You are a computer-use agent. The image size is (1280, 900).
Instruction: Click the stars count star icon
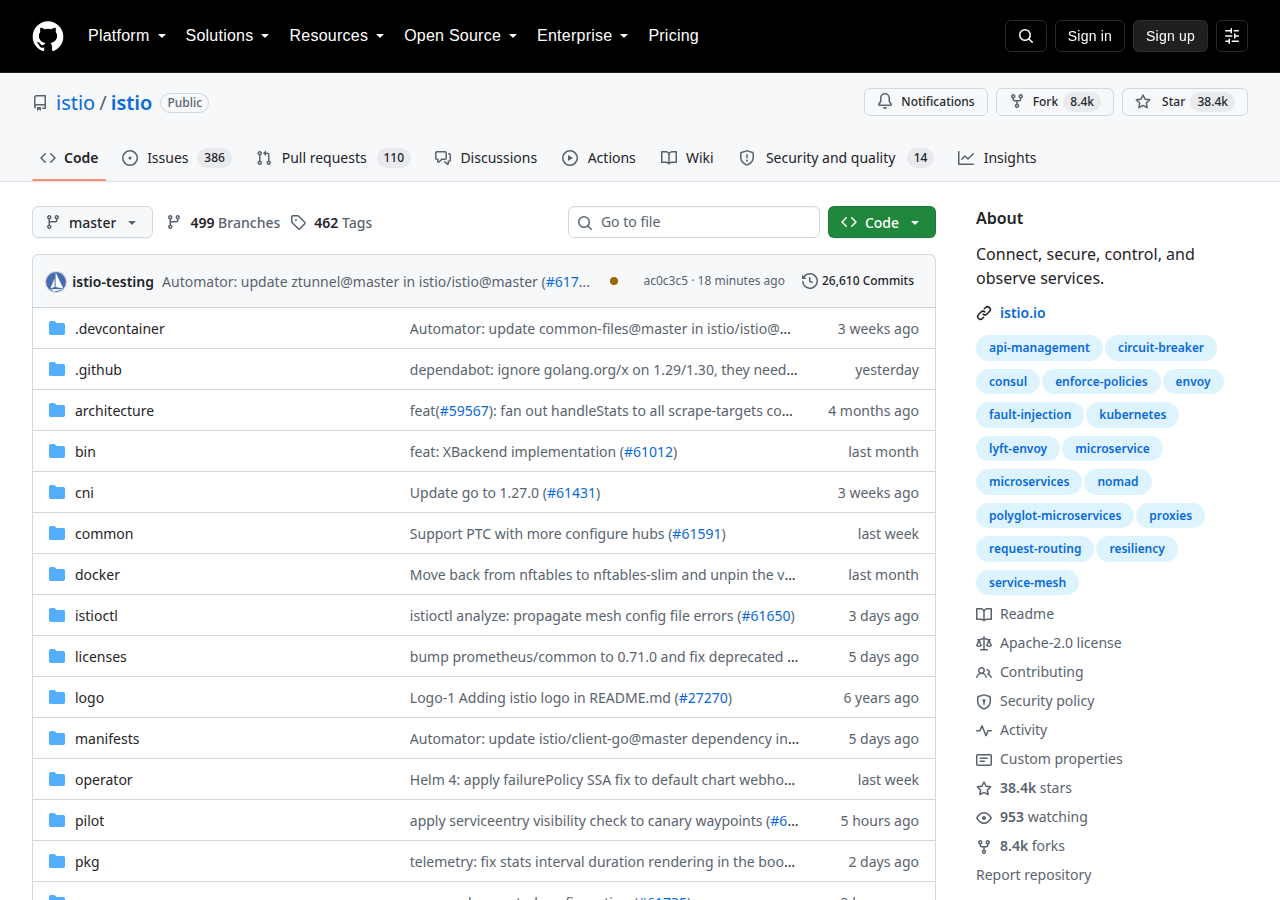point(984,788)
